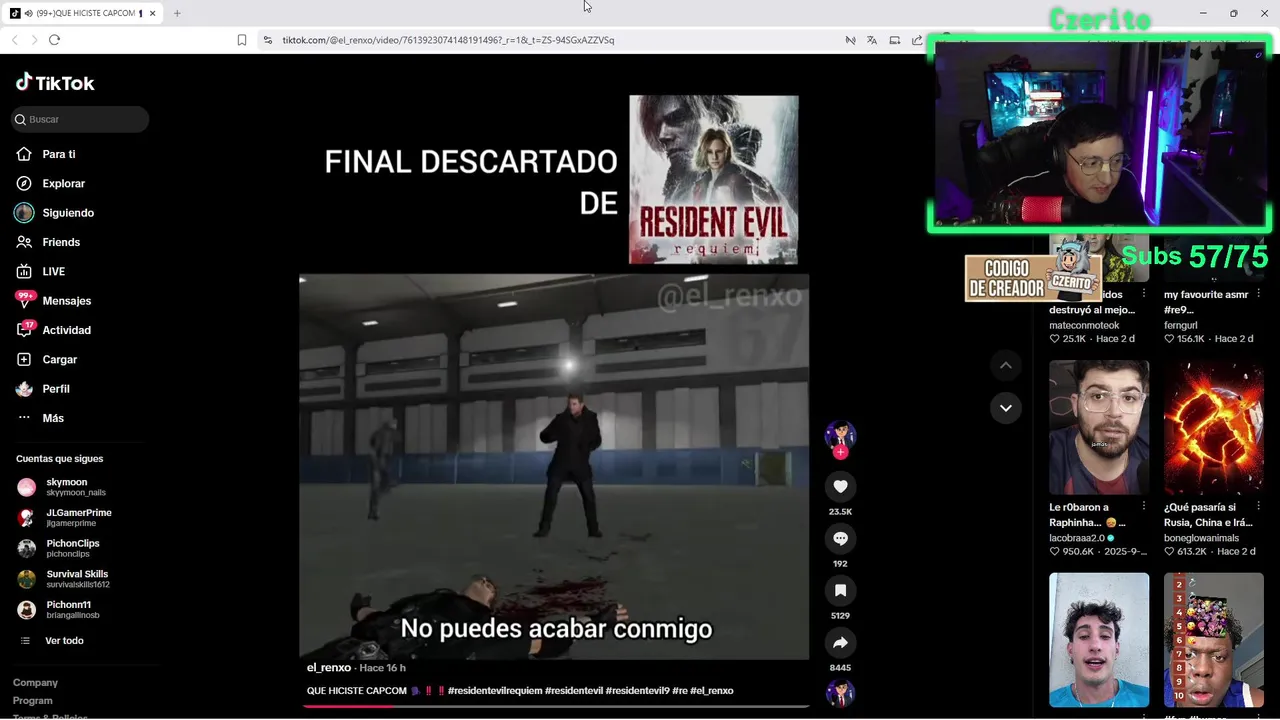Open Le r0baron a Raphinha video thumbnail
Screen dimensions: 1280x720
pos(1099,428)
